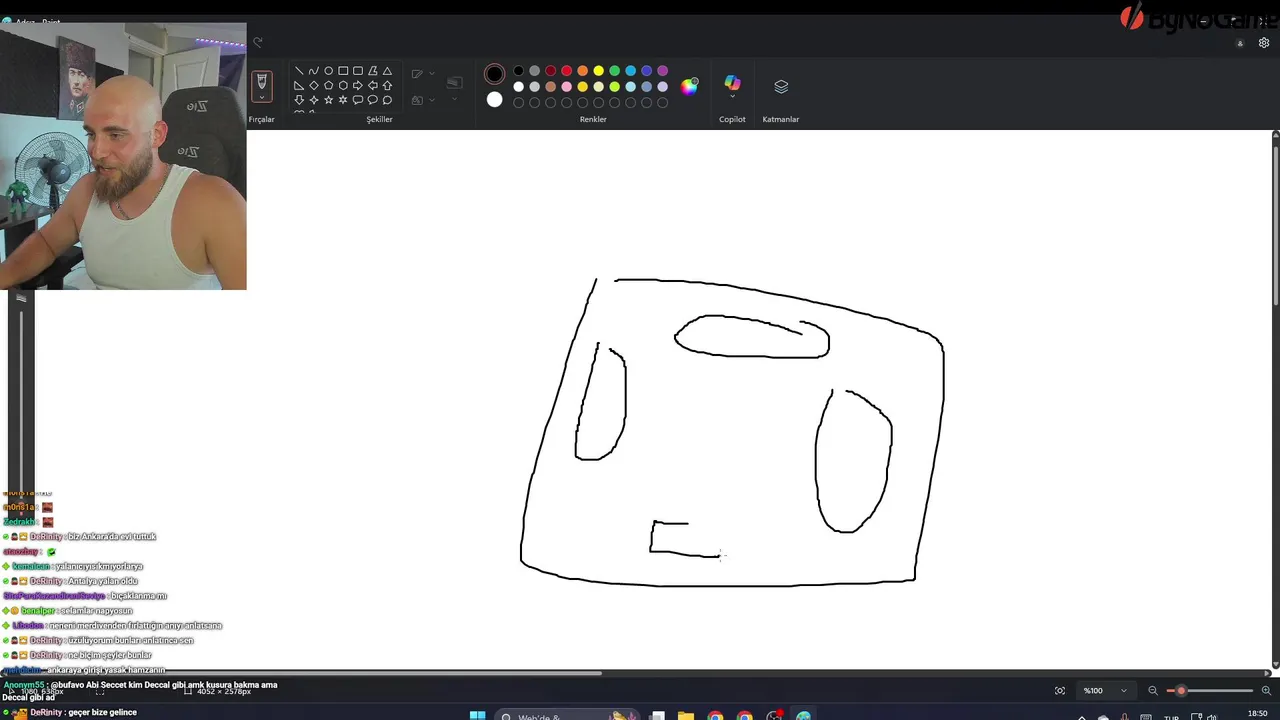Viewport: 1280px width, 720px height.
Task: Pick the orange color swatch
Action: tap(582, 71)
